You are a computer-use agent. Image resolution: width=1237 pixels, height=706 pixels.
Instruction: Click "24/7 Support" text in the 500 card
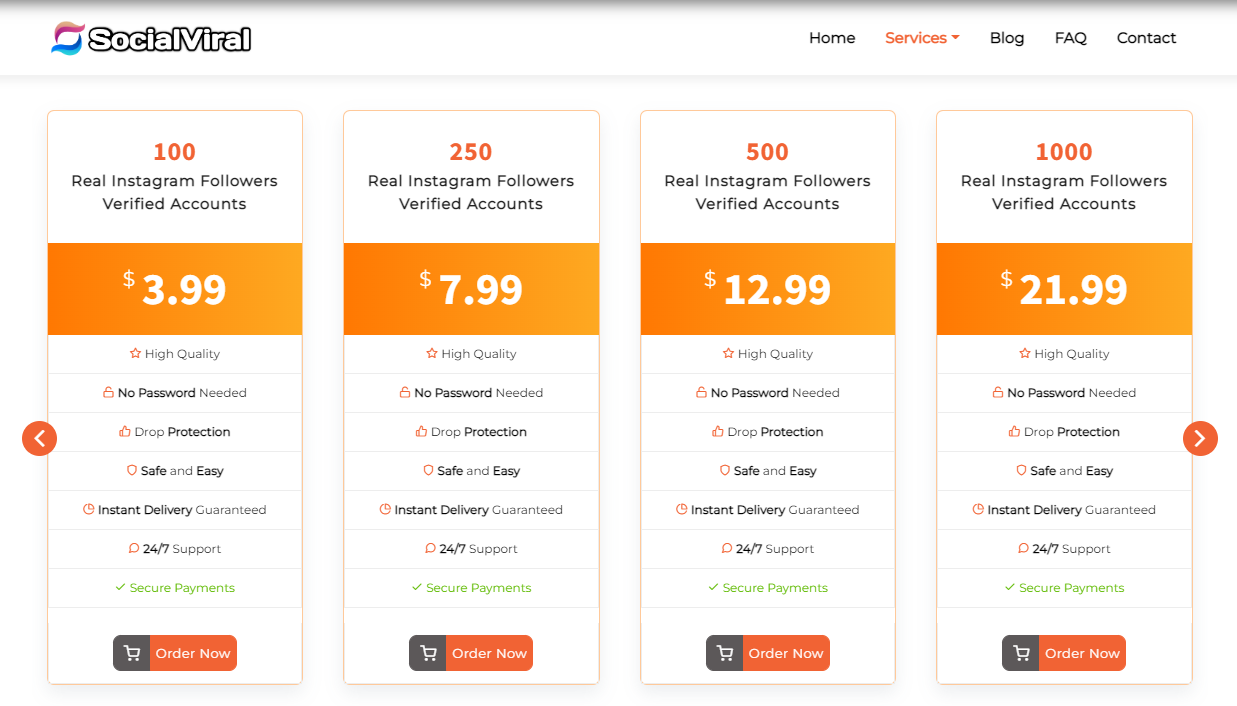tap(775, 549)
